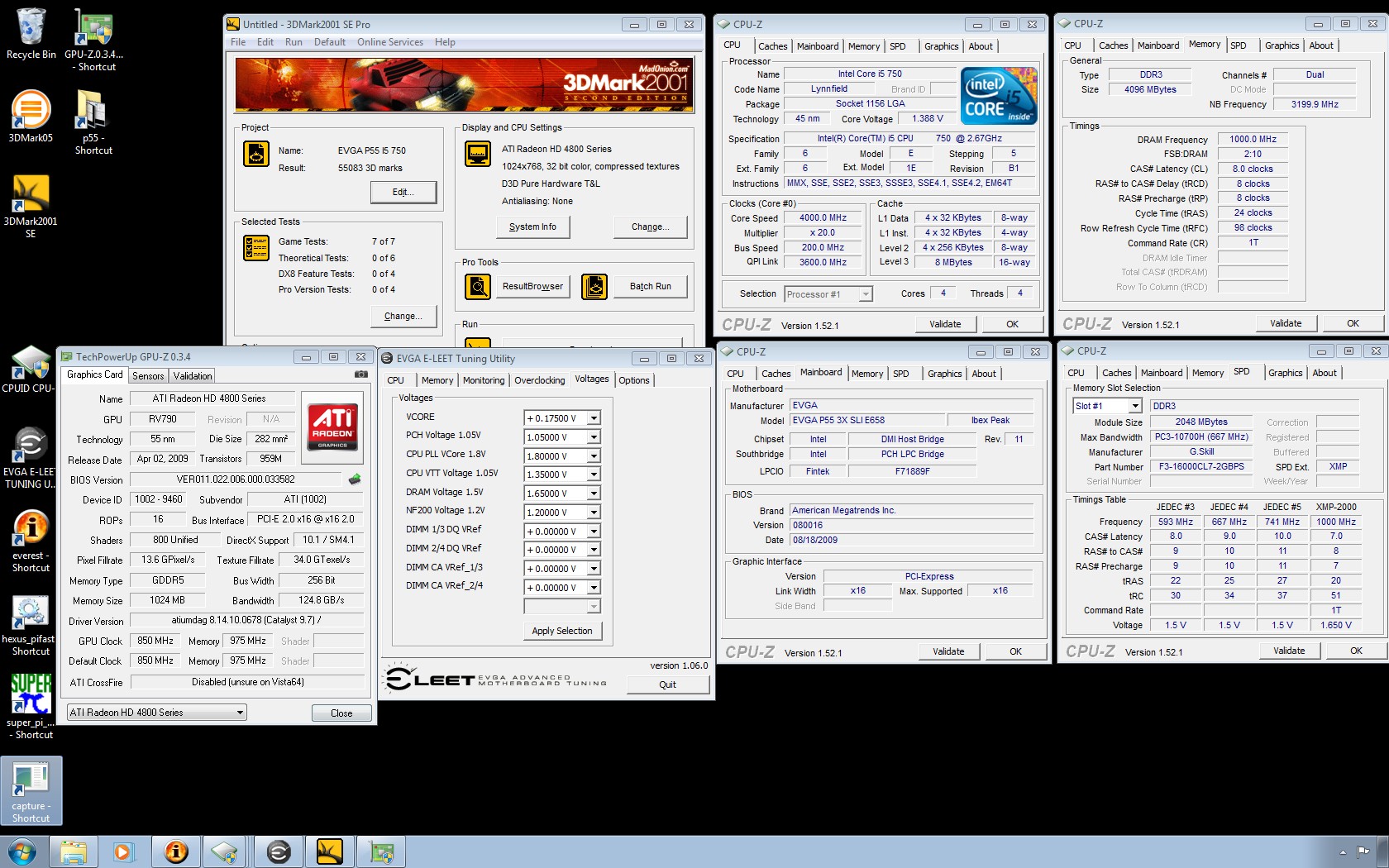Open GPU-Z graphics card selector dropdown
The image size is (1389, 868).
click(x=240, y=713)
